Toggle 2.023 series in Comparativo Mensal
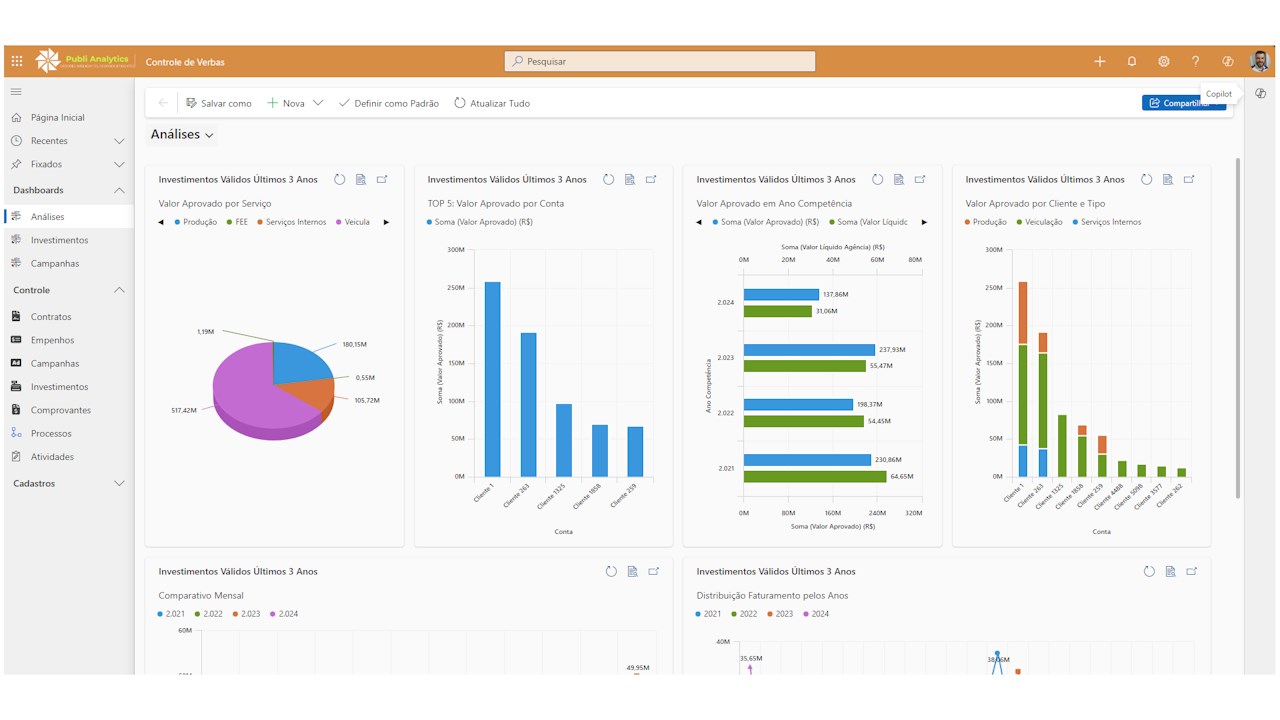1280x720 pixels. tap(246, 614)
